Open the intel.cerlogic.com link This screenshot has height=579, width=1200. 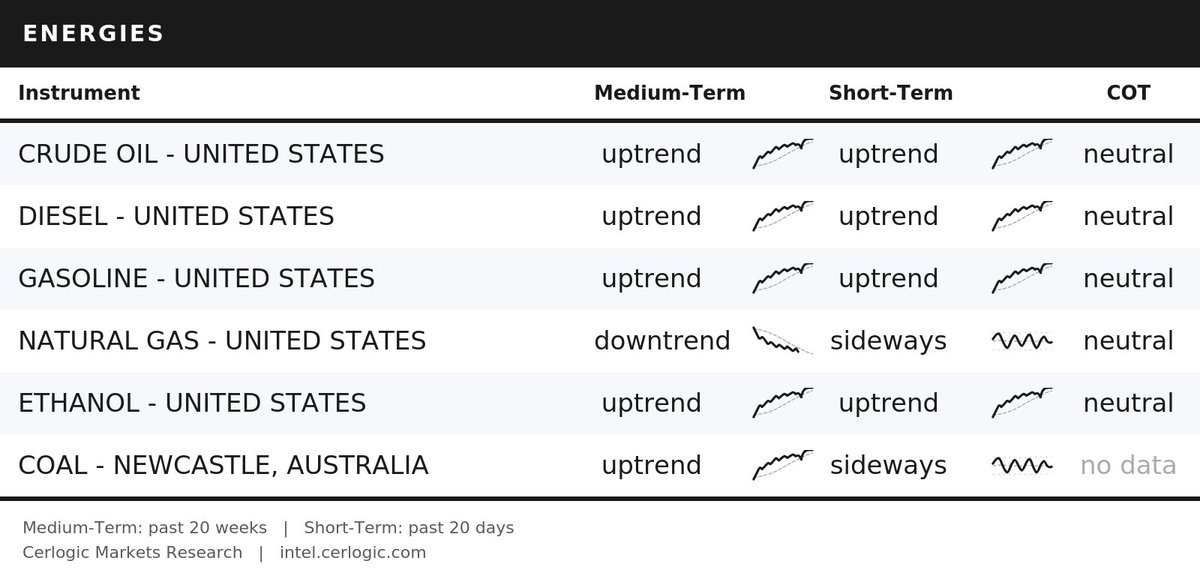(x=353, y=552)
